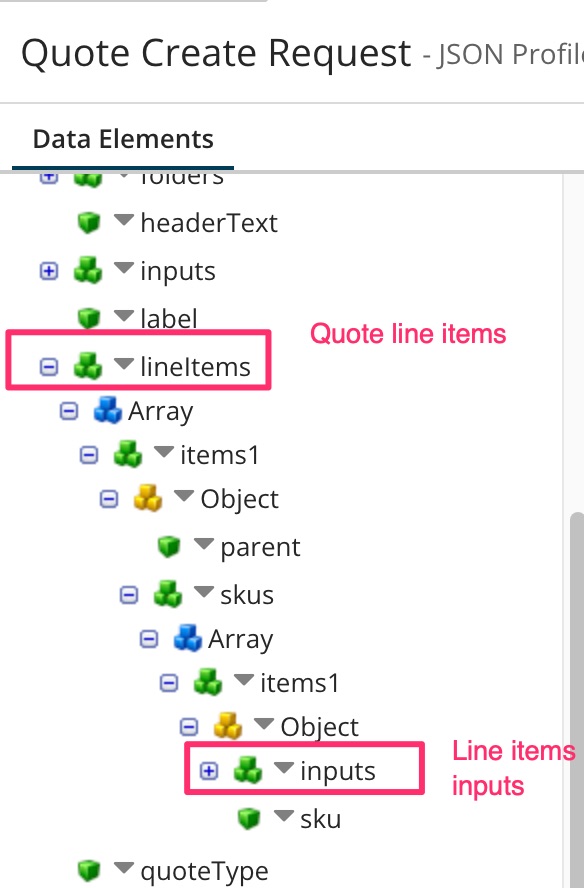The width and height of the screenshot is (588, 888).
Task: Switch to the Data Elements tab
Action: point(124,138)
